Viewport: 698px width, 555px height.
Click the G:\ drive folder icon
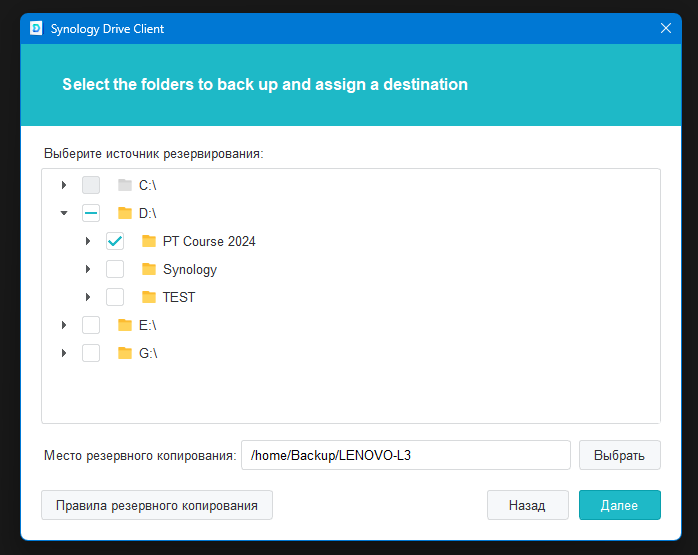[x=125, y=353]
